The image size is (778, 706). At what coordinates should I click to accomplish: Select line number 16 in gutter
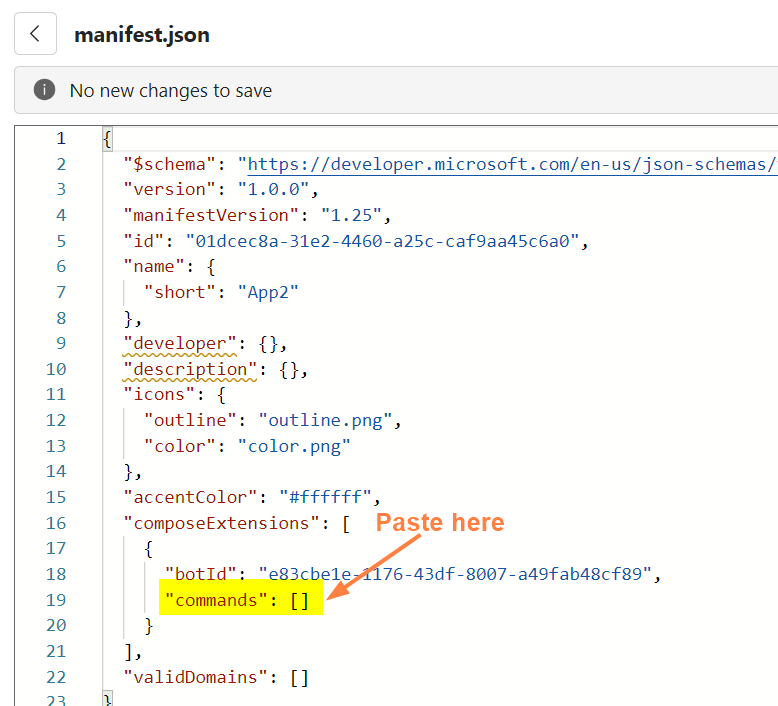pos(56,523)
